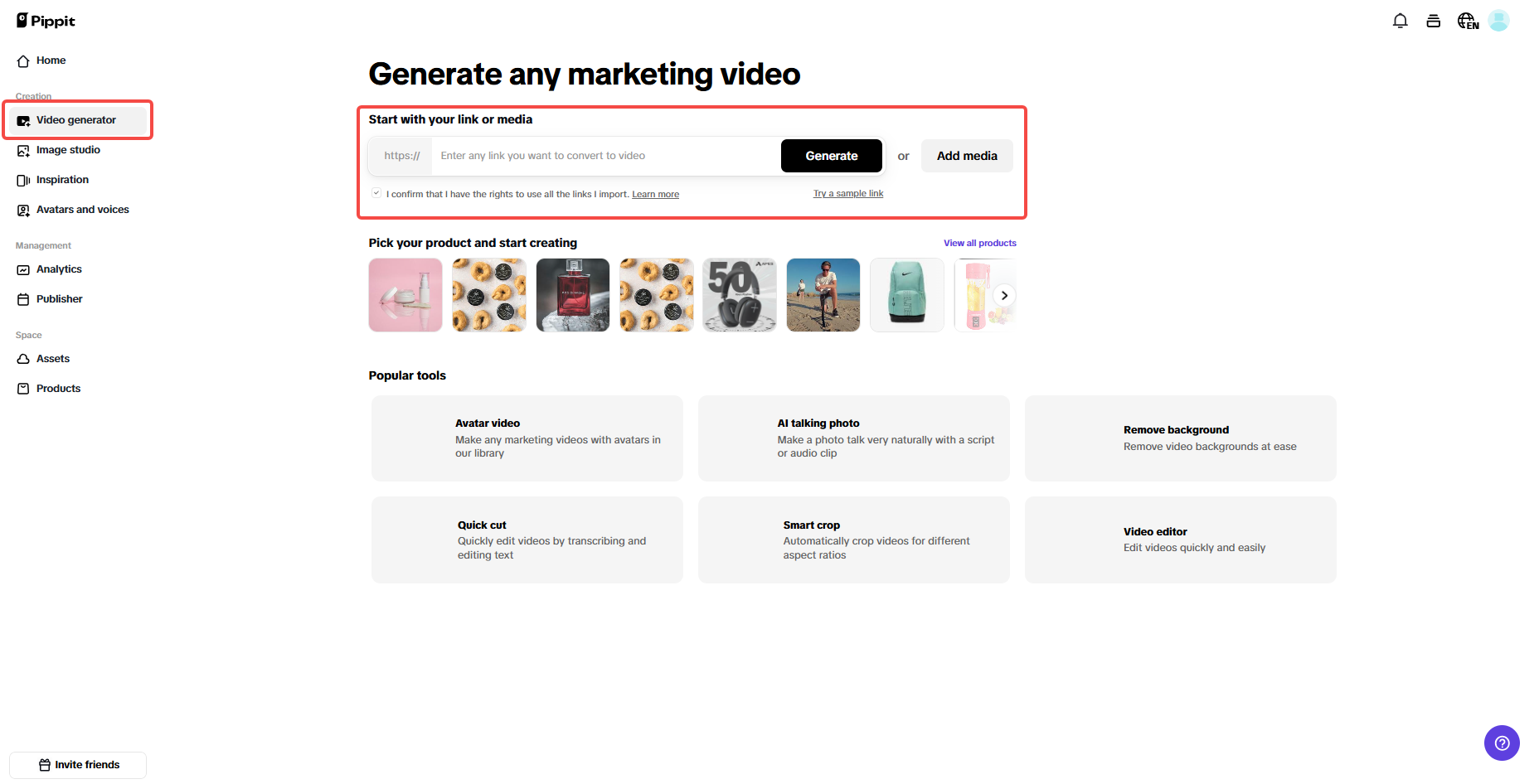1539x784 pixels.
Task: Open Avatars and voices
Action: (x=82, y=209)
